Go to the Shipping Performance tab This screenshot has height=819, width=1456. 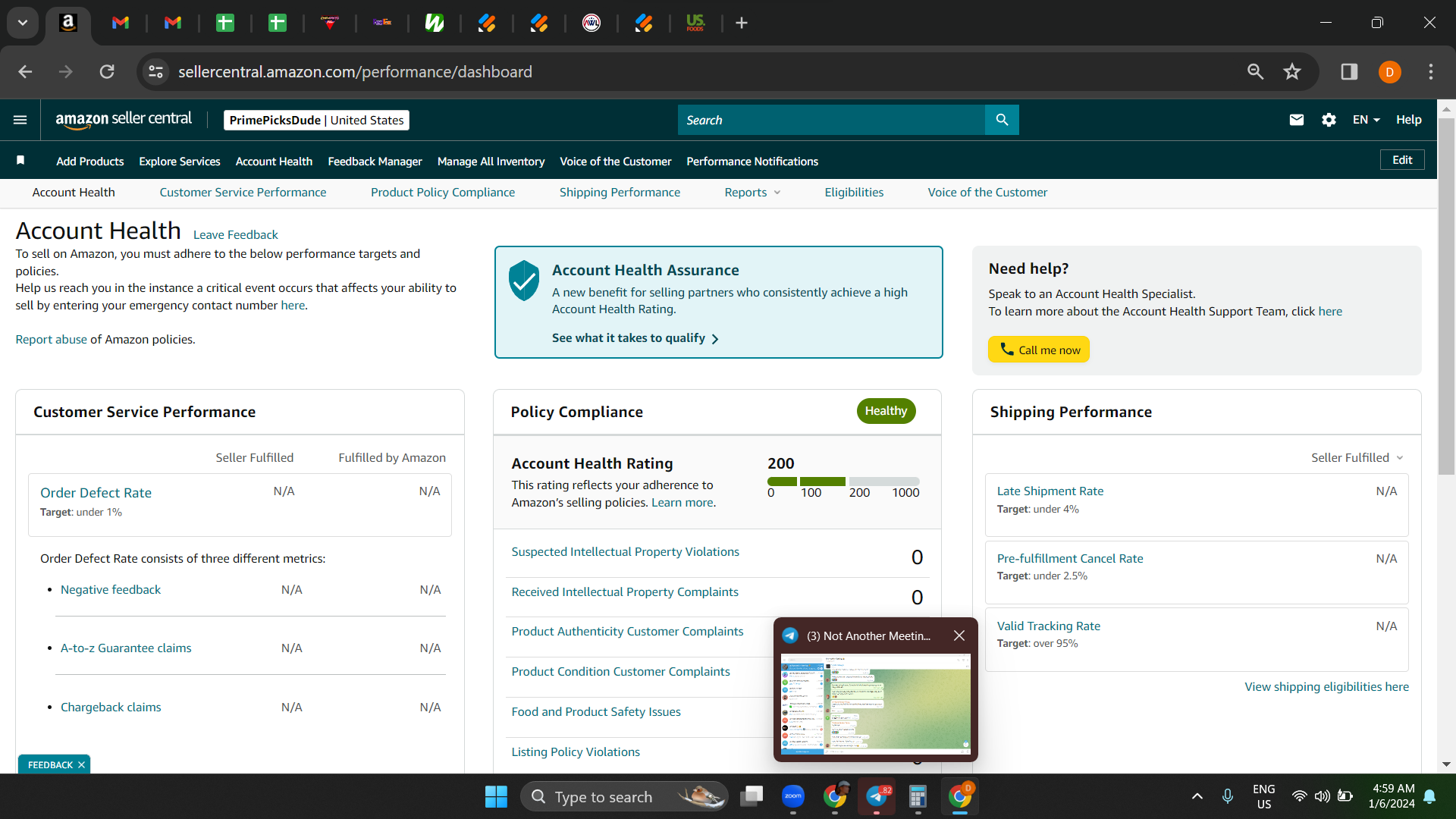click(620, 193)
